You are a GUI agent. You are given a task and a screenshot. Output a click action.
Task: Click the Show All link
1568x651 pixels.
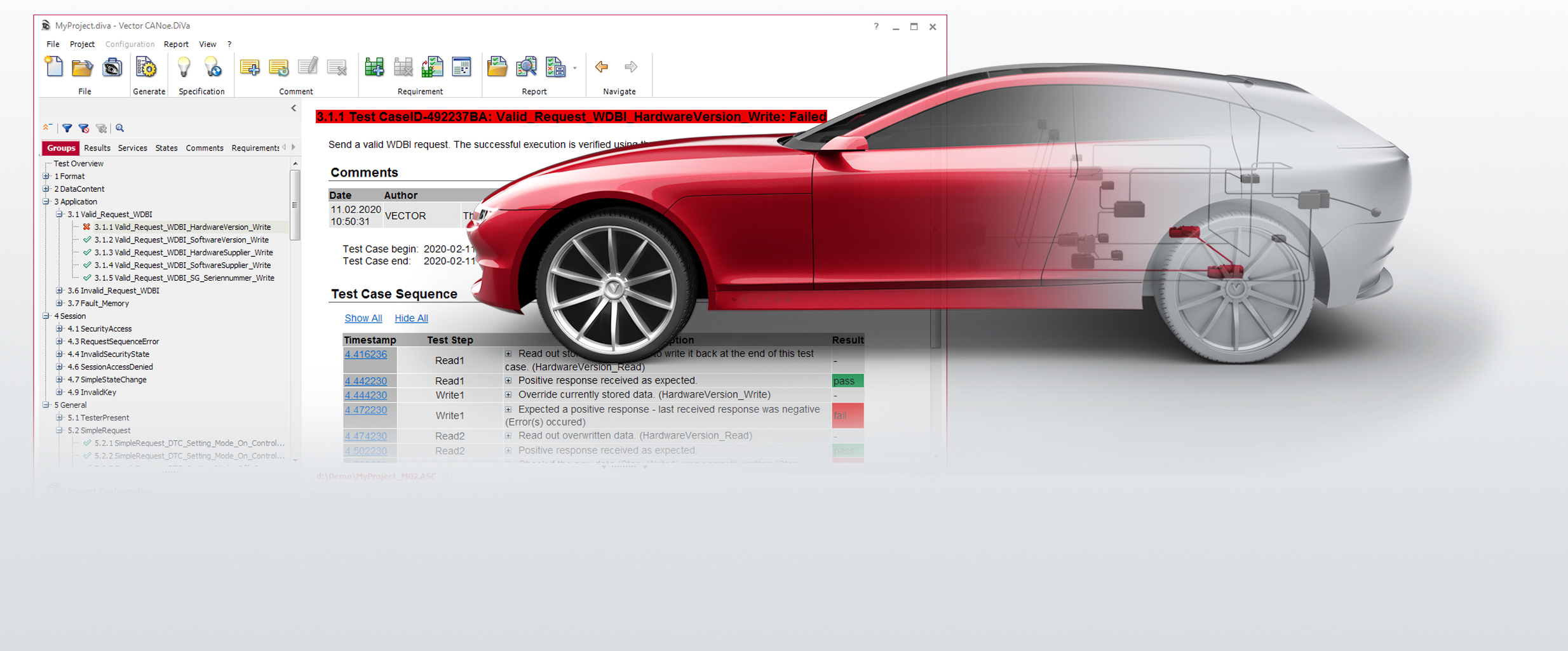tap(363, 318)
